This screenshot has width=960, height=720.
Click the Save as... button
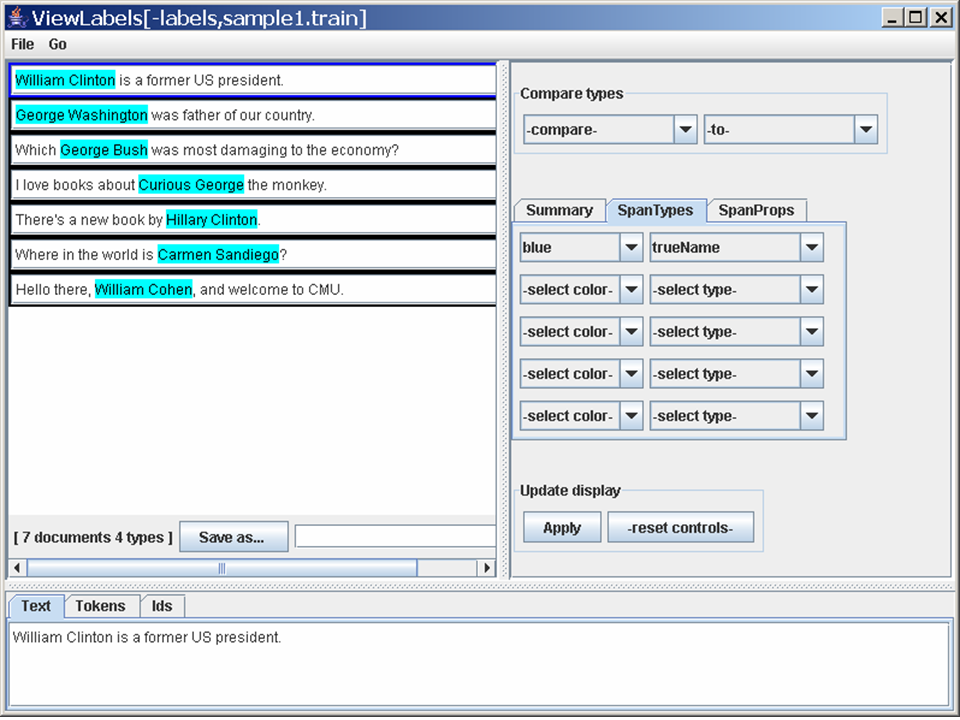[x=233, y=537]
